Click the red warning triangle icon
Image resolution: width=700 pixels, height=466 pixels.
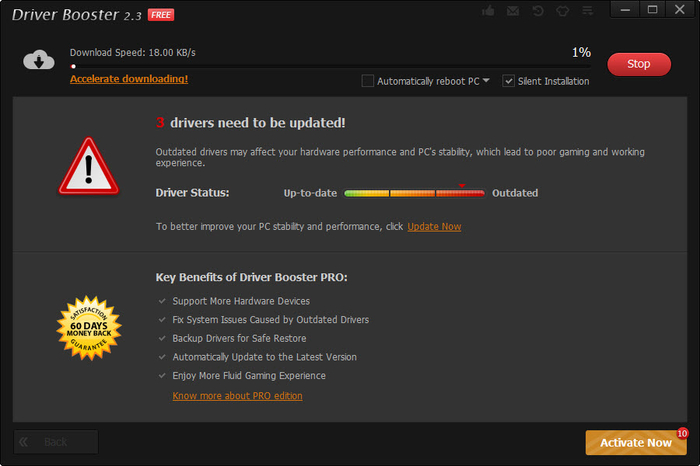click(89, 166)
